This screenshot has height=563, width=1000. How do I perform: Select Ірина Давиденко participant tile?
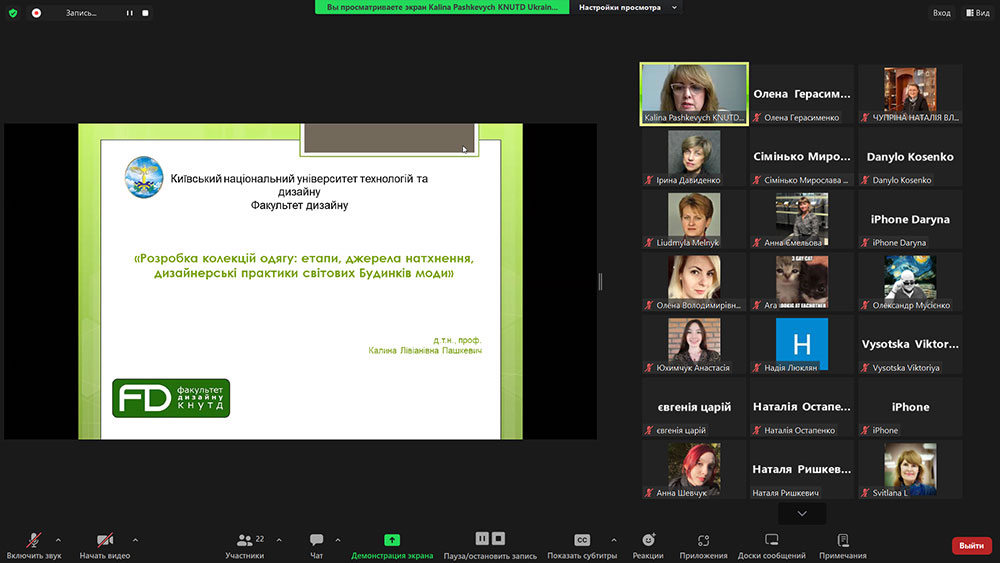coord(694,157)
